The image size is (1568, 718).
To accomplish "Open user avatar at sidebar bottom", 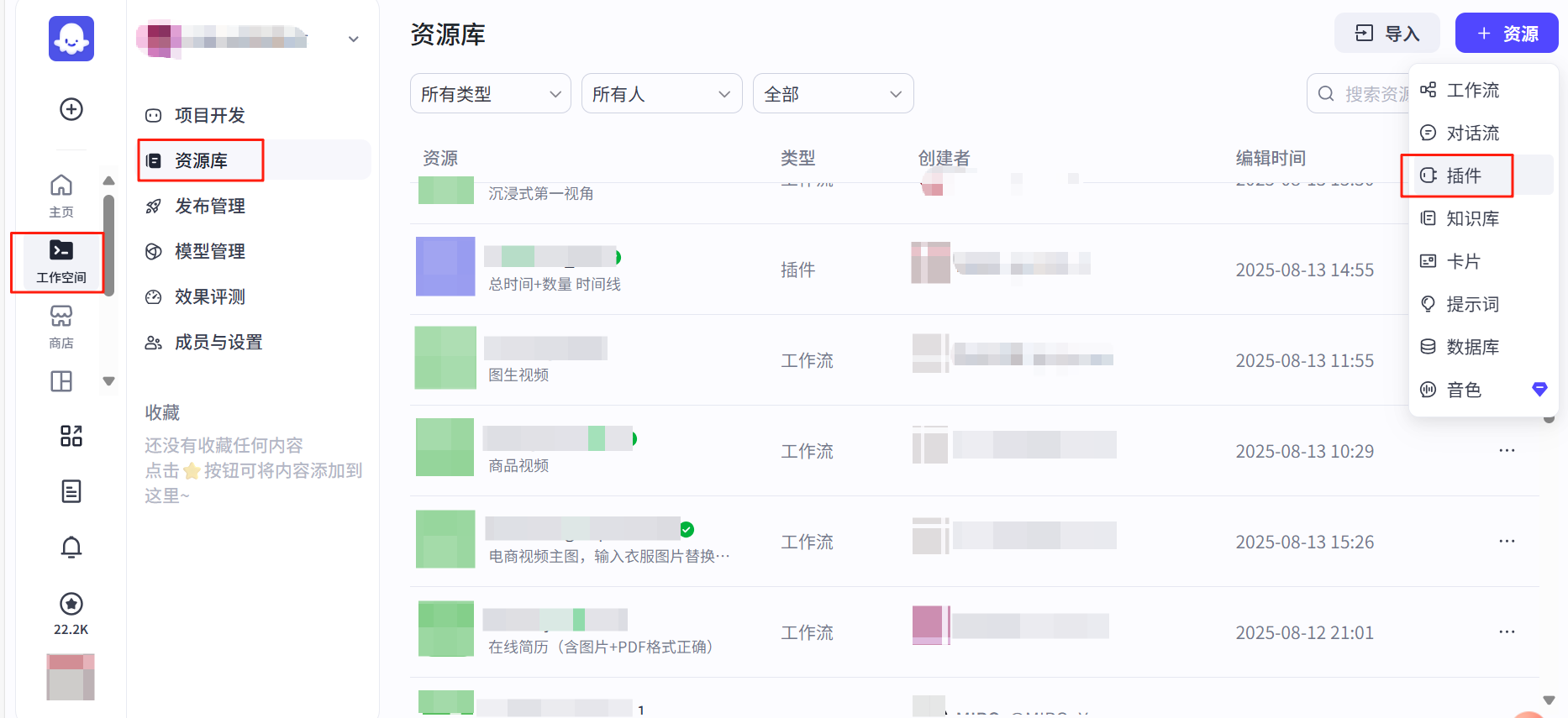I will click(71, 677).
